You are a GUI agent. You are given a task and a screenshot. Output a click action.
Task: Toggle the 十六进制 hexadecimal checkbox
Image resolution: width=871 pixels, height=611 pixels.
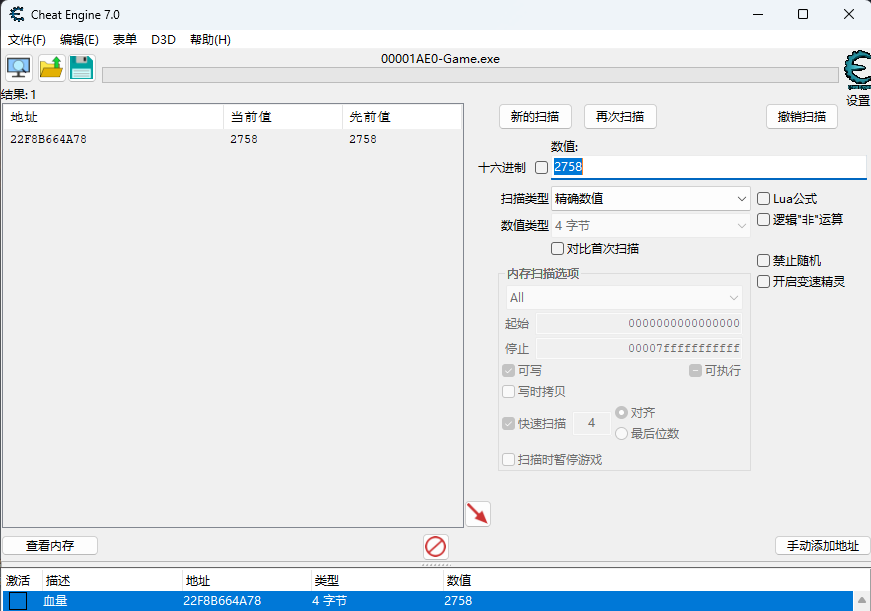pyautogui.click(x=541, y=167)
